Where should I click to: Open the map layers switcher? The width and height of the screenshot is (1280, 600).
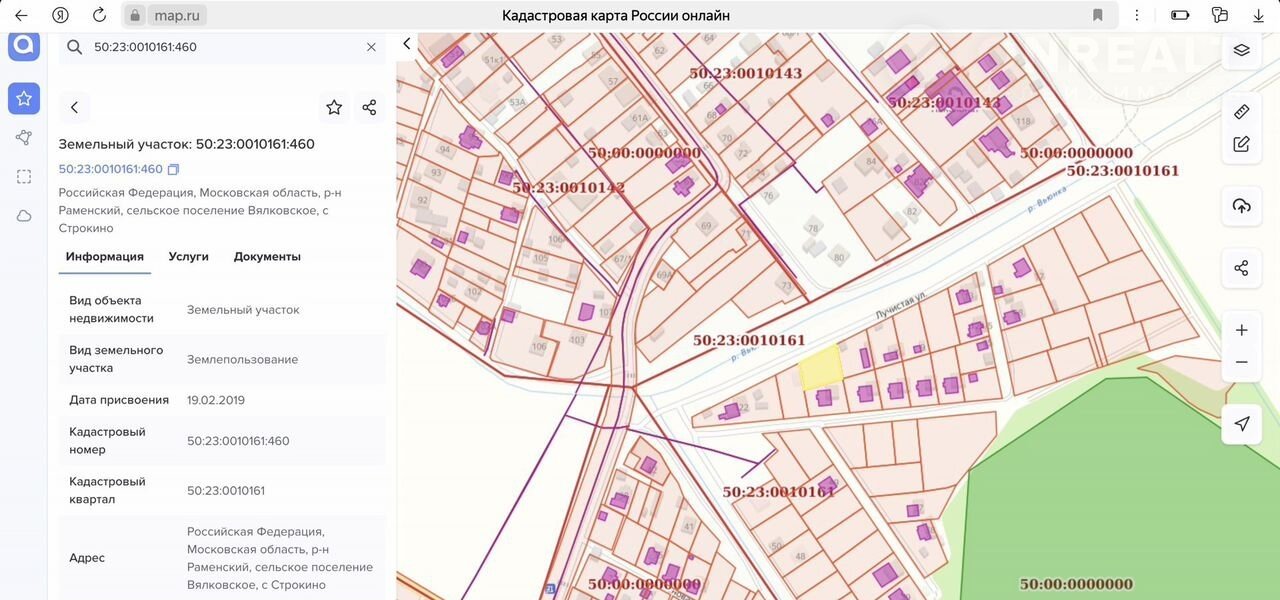(1241, 50)
